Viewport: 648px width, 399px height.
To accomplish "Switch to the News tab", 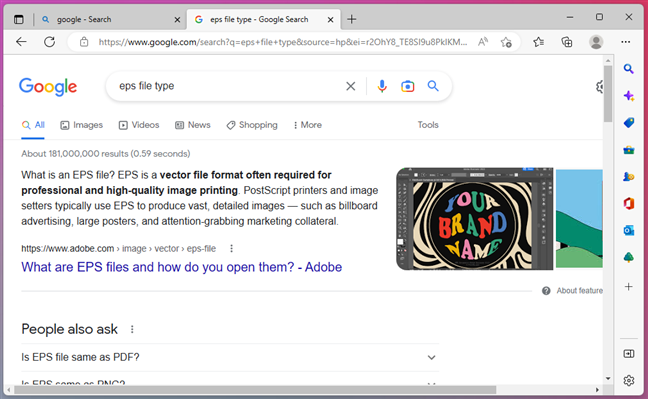I will pos(193,125).
